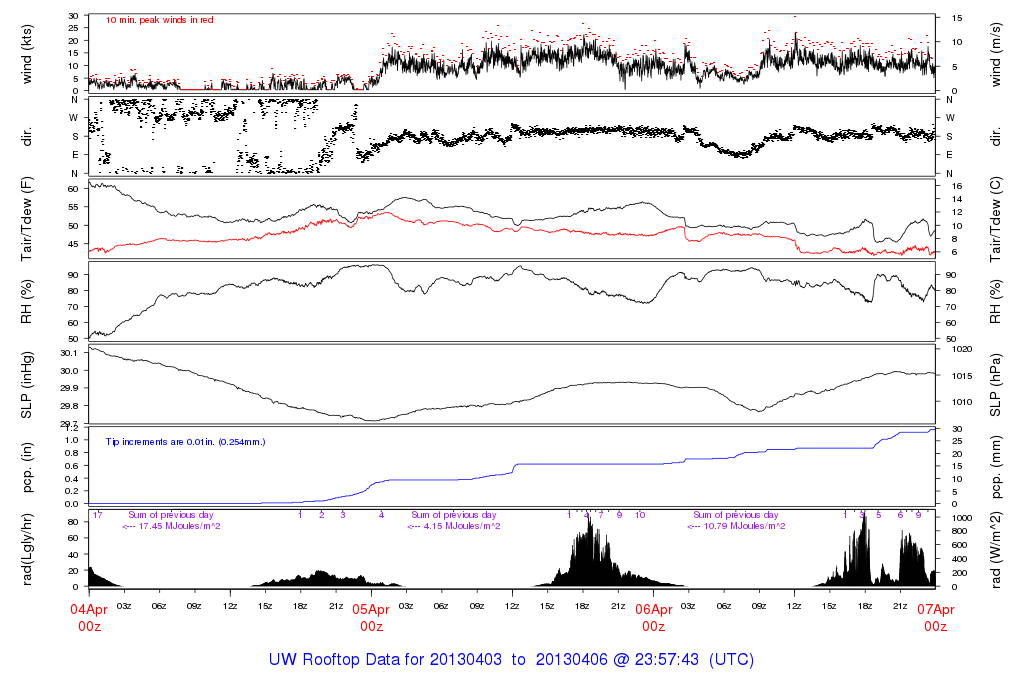The image size is (1024, 700).
Task: Click the 'Tair/Tdew (F)' axis label
Action: pyautogui.click(x=27, y=219)
